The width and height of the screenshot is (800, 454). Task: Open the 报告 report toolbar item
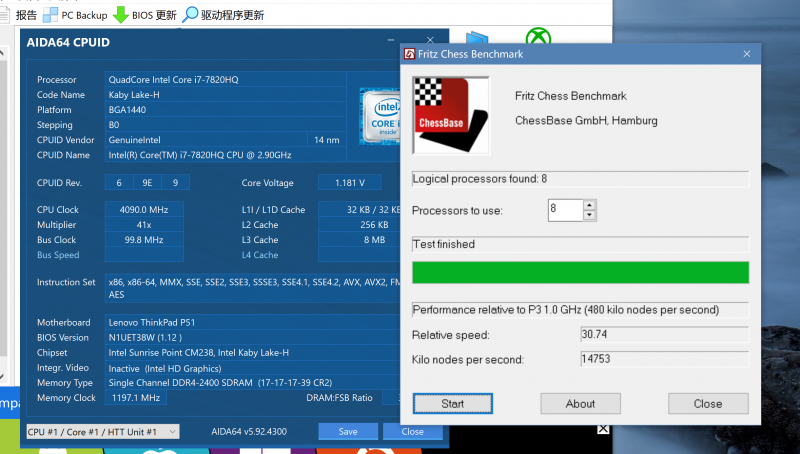[19, 15]
